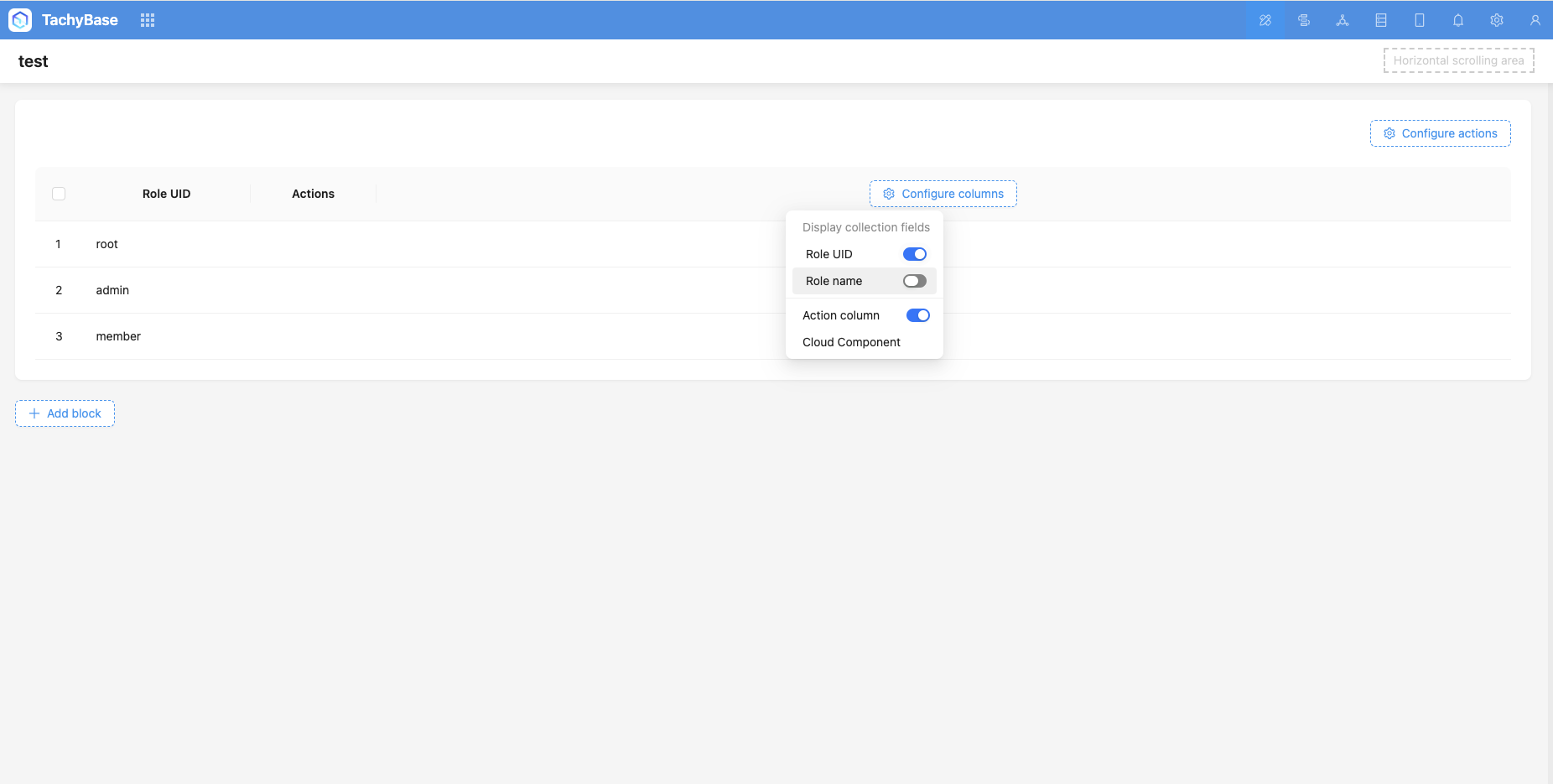
Task: Click the Display collection fields heading
Action: pyautogui.click(x=866, y=227)
